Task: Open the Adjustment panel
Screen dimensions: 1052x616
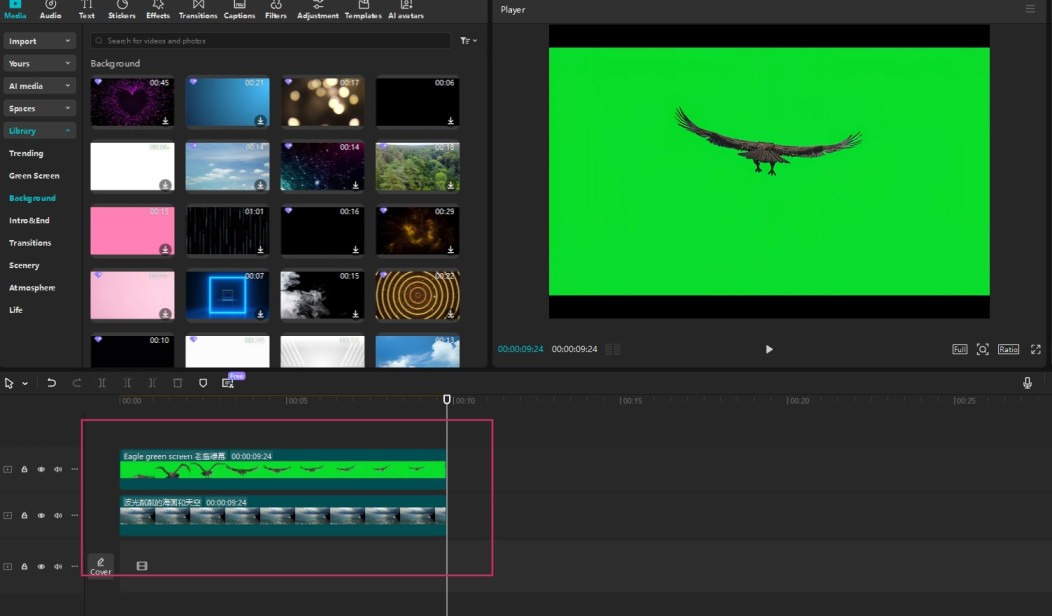Action: pos(317,9)
